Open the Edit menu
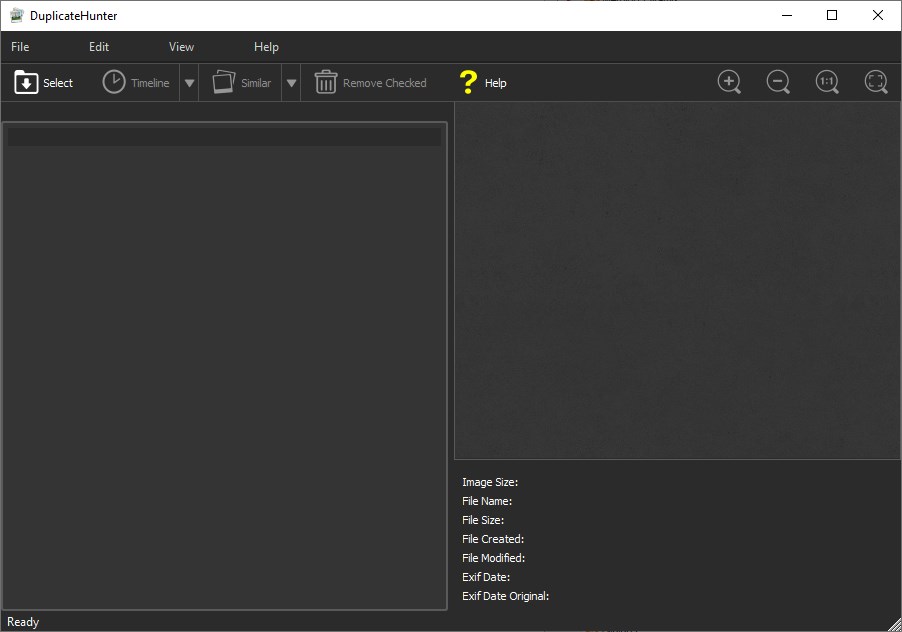 (x=99, y=47)
